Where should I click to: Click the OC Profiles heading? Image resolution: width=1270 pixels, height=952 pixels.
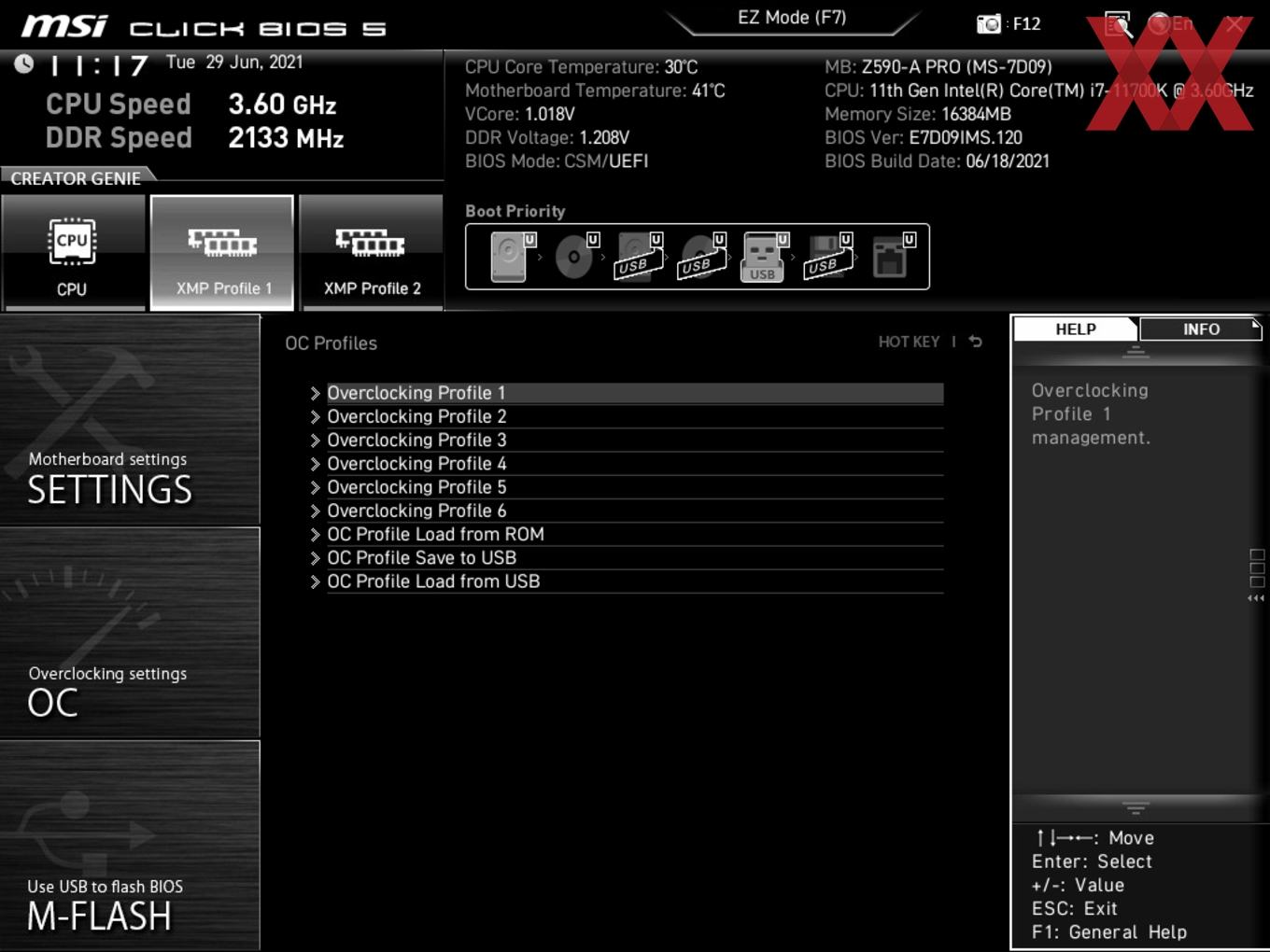click(x=332, y=343)
